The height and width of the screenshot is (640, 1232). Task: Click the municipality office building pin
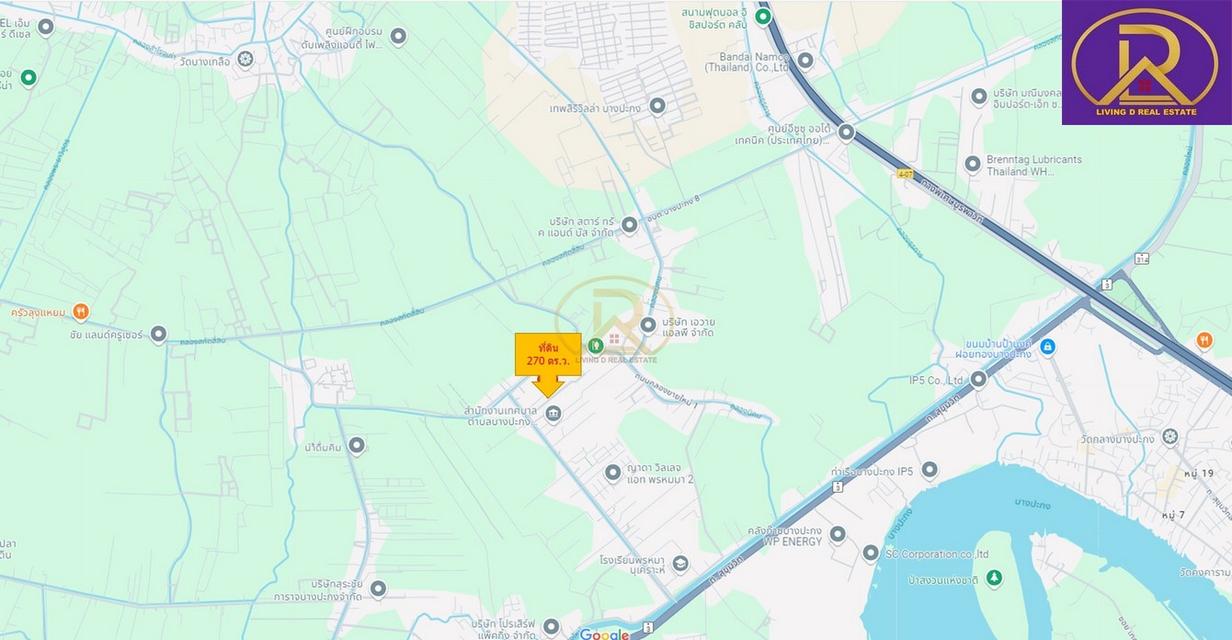553,414
